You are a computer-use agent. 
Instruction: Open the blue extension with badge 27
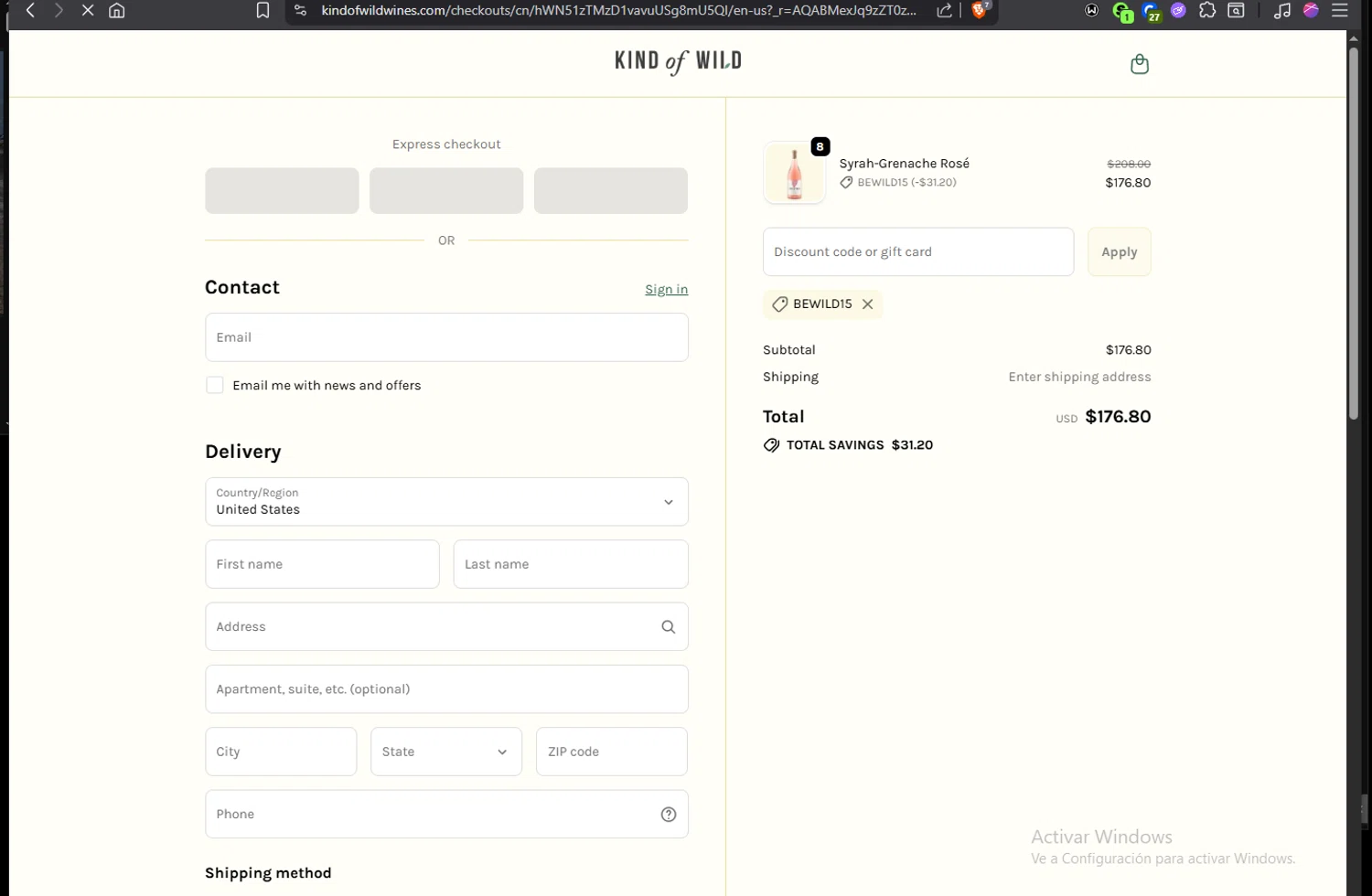(x=1151, y=11)
